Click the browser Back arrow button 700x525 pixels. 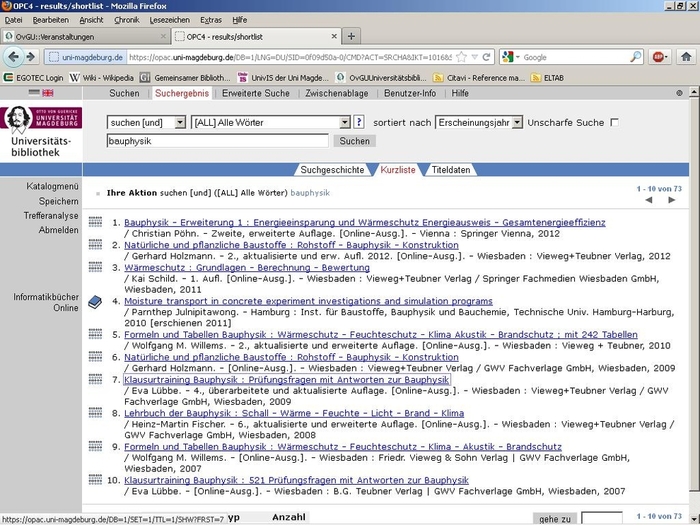(x=13, y=57)
